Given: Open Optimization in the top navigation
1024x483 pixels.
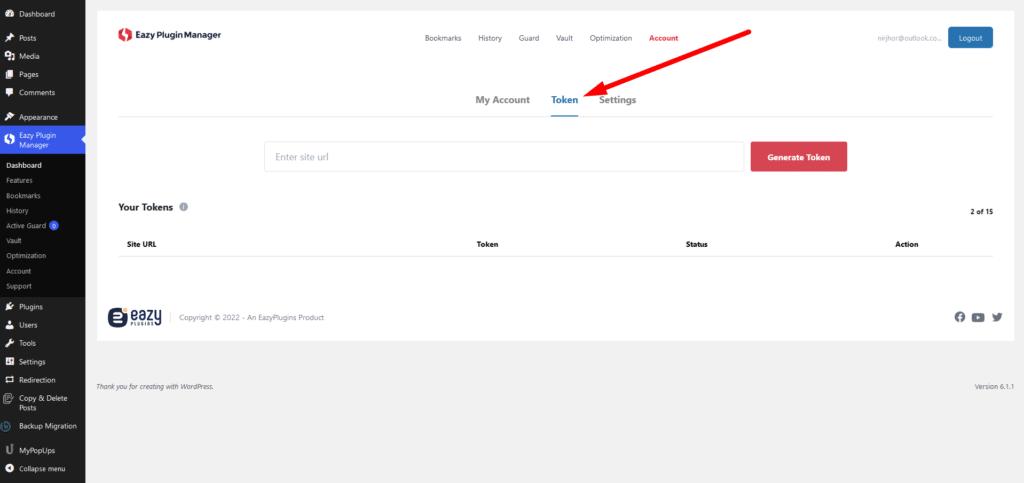Looking at the screenshot, I should click(x=611, y=38).
